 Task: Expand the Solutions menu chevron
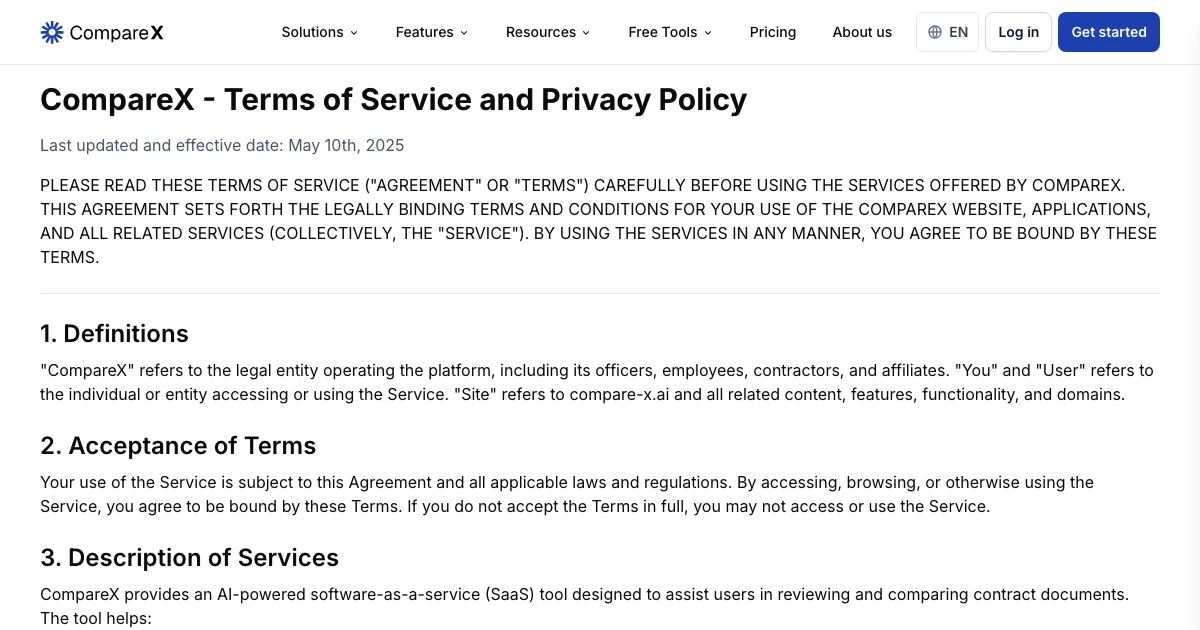tap(353, 33)
